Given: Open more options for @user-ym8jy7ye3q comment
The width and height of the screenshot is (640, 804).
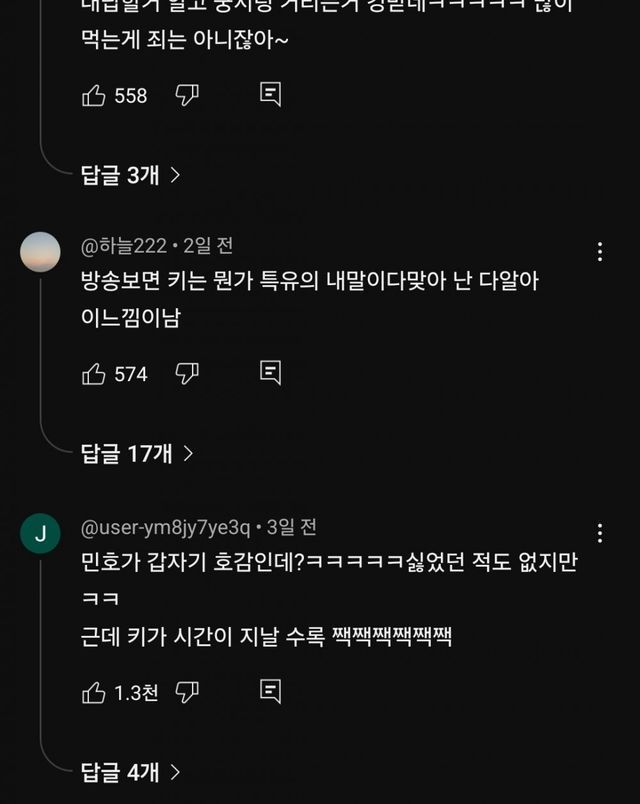Looking at the screenshot, I should click(x=599, y=533).
